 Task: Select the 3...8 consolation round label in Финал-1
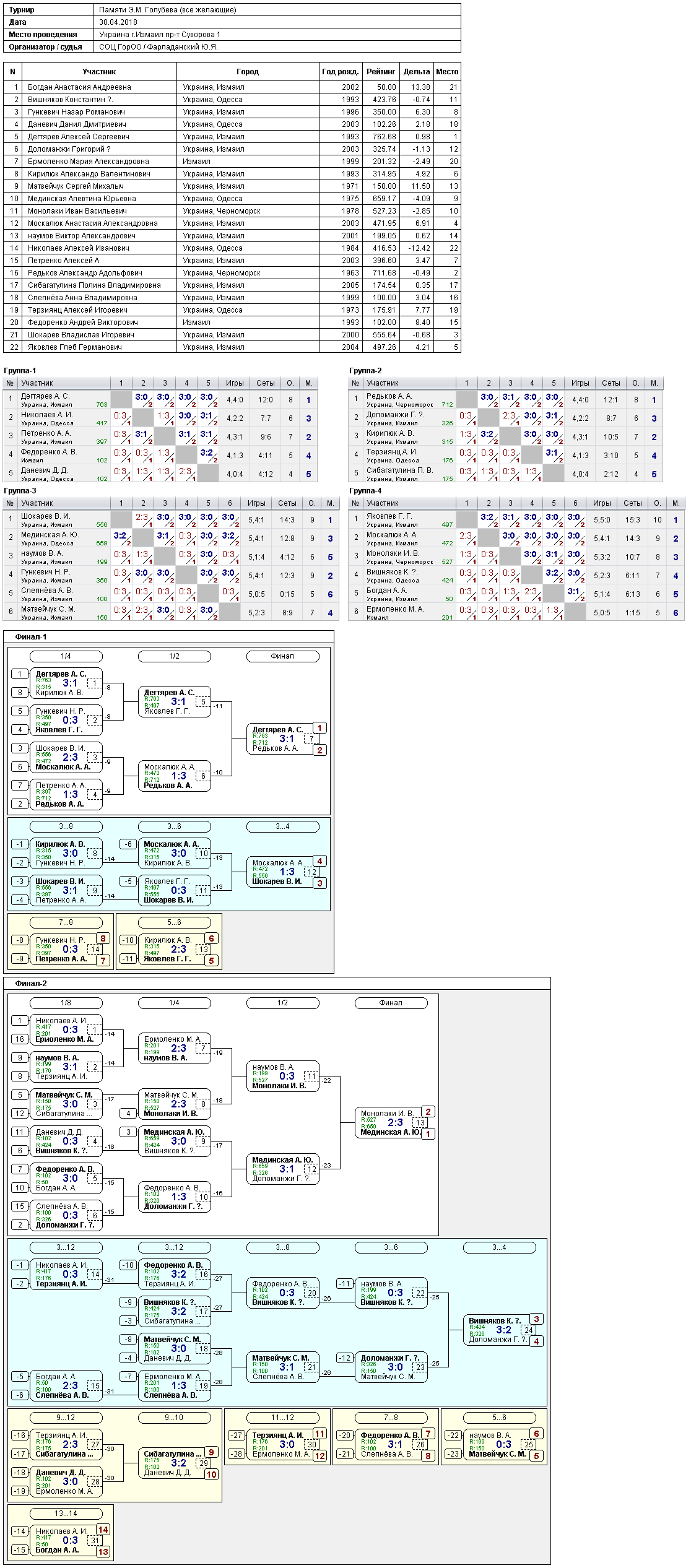66,826
